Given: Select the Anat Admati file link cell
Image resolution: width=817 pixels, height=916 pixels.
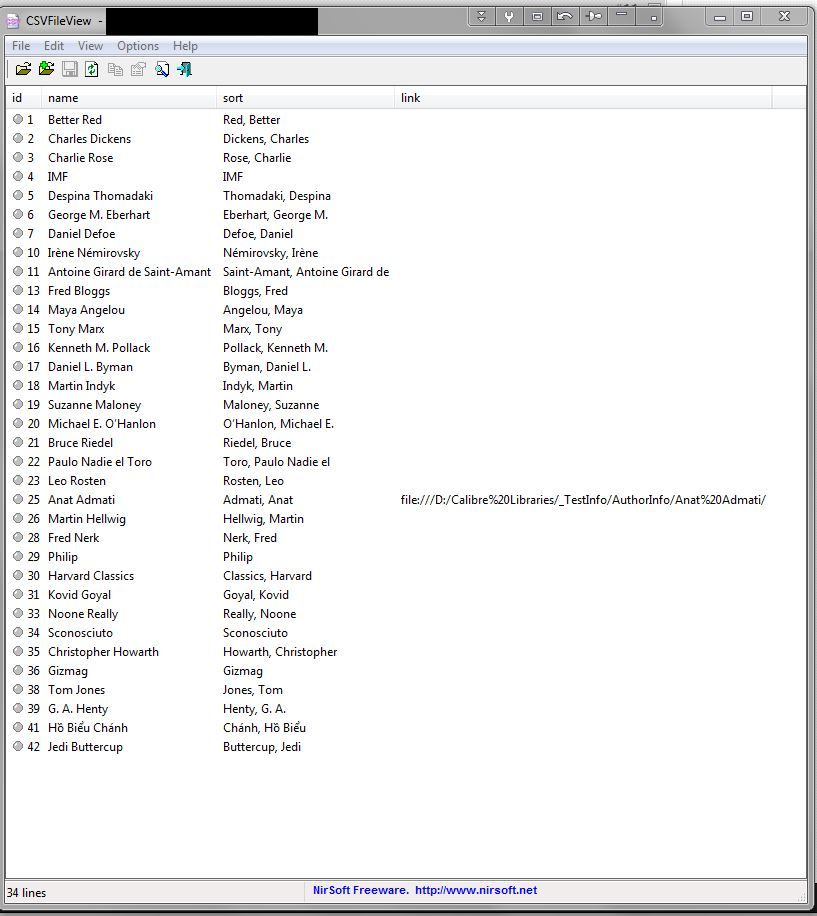Looking at the screenshot, I should click(583, 499).
